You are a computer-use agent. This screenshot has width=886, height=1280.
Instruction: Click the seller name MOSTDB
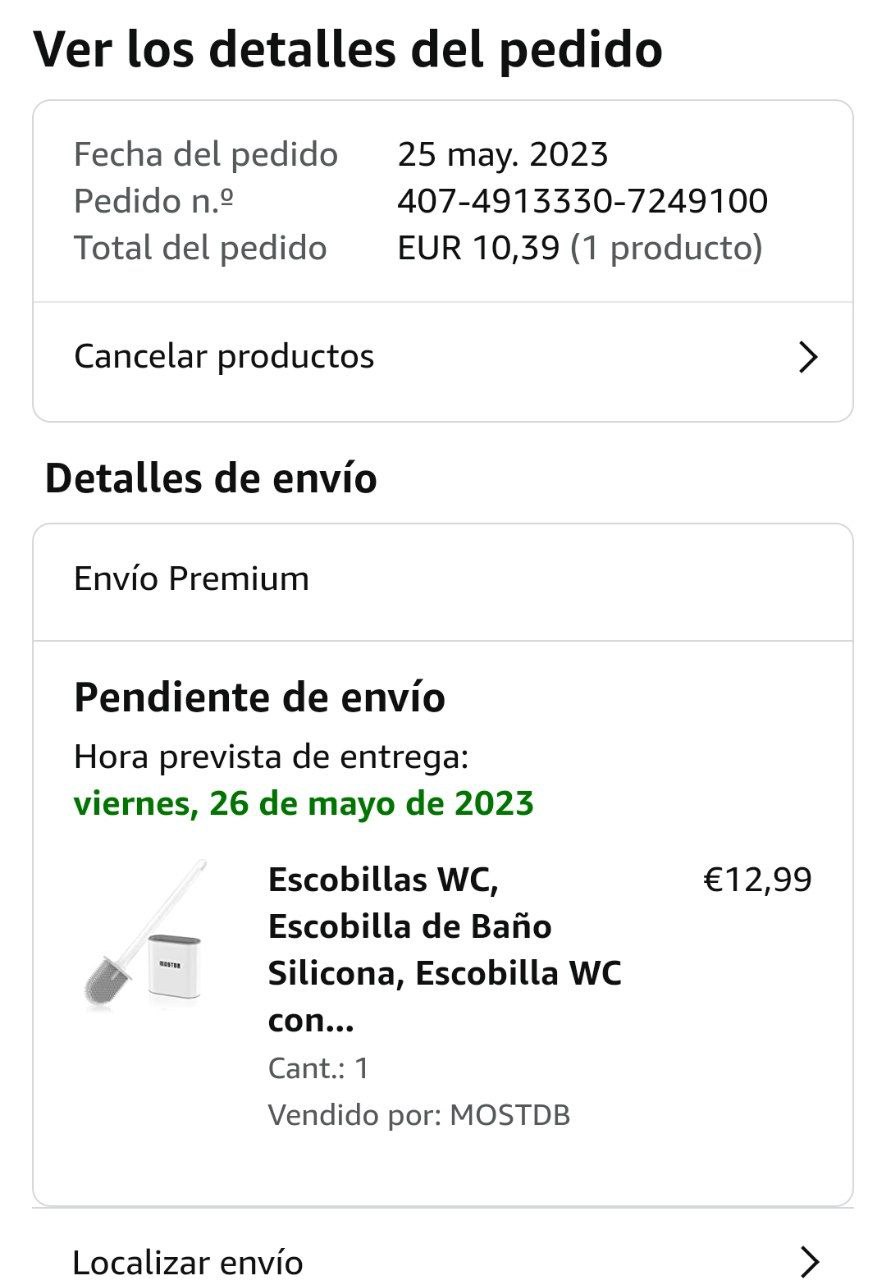[x=510, y=1115]
